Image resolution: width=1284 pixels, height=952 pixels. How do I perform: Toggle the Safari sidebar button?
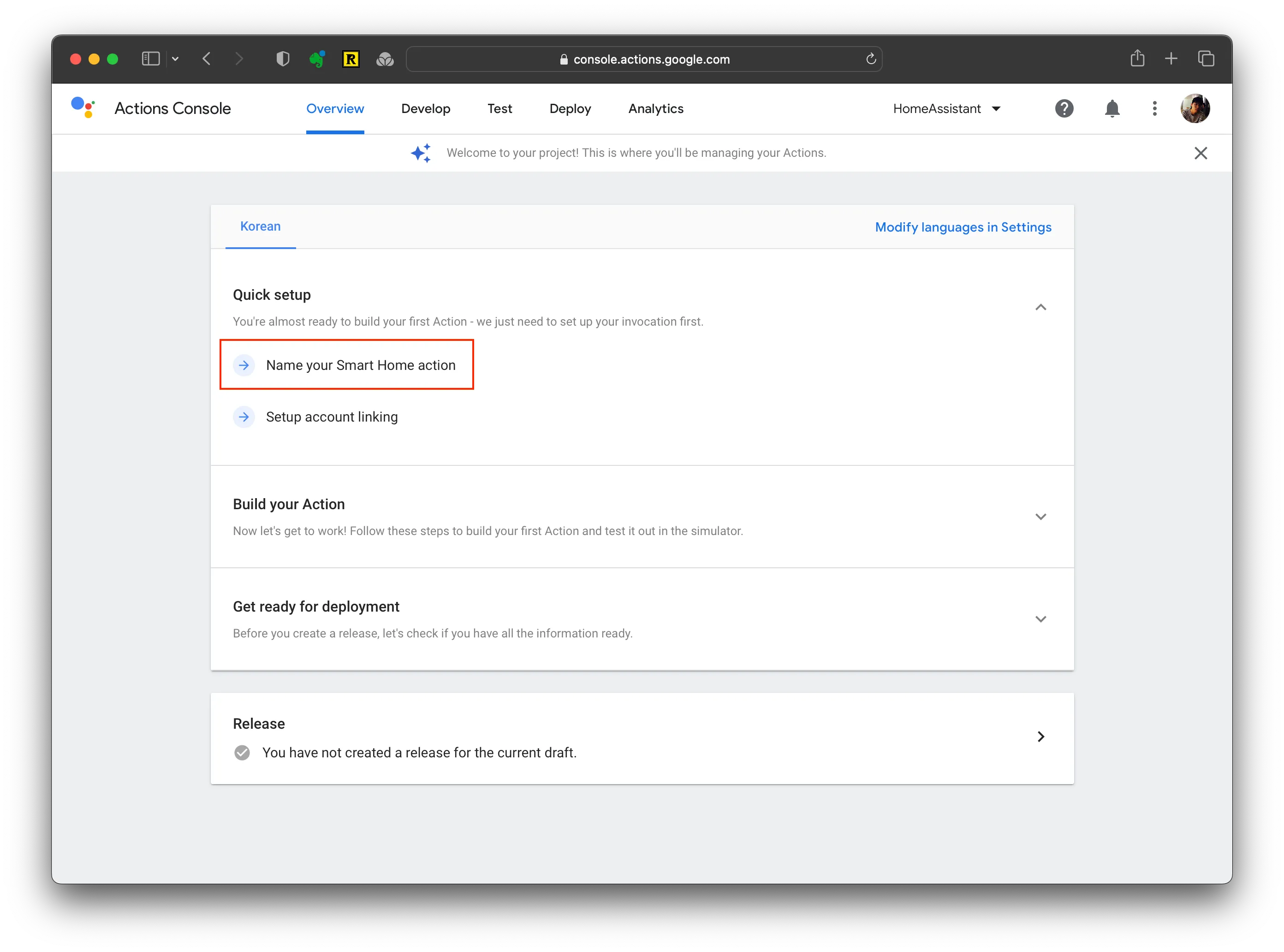tap(150, 59)
